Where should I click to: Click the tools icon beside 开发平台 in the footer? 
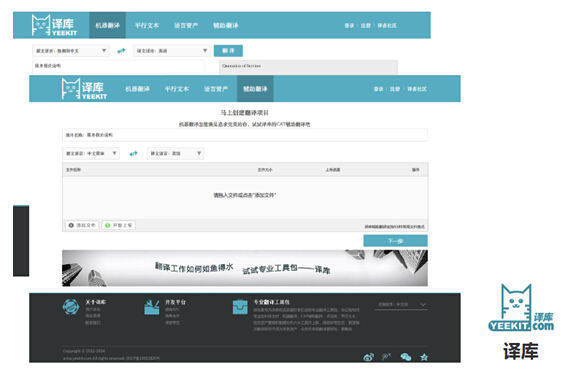[152, 307]
